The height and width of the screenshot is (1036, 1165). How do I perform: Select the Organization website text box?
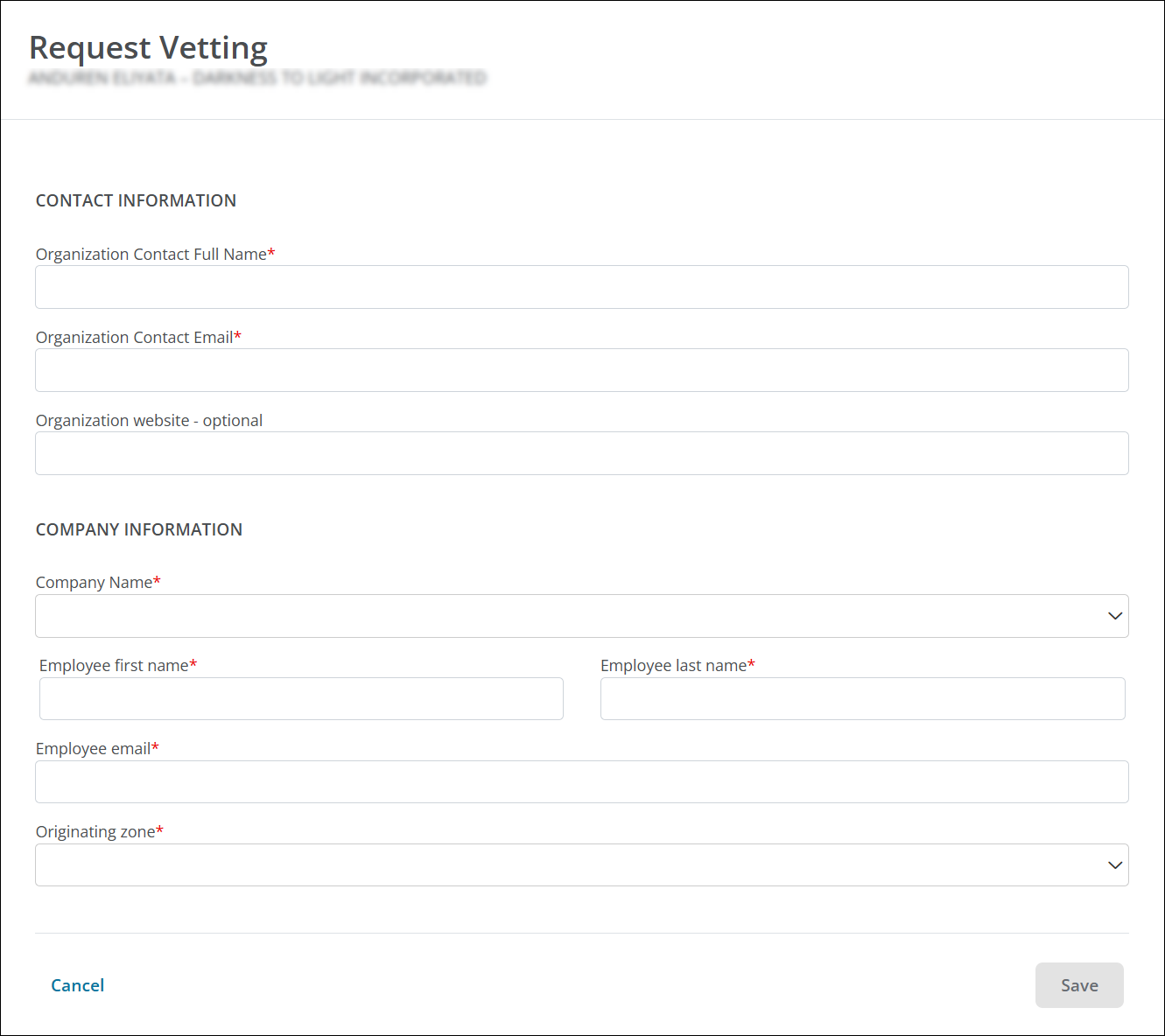[581, 453]
